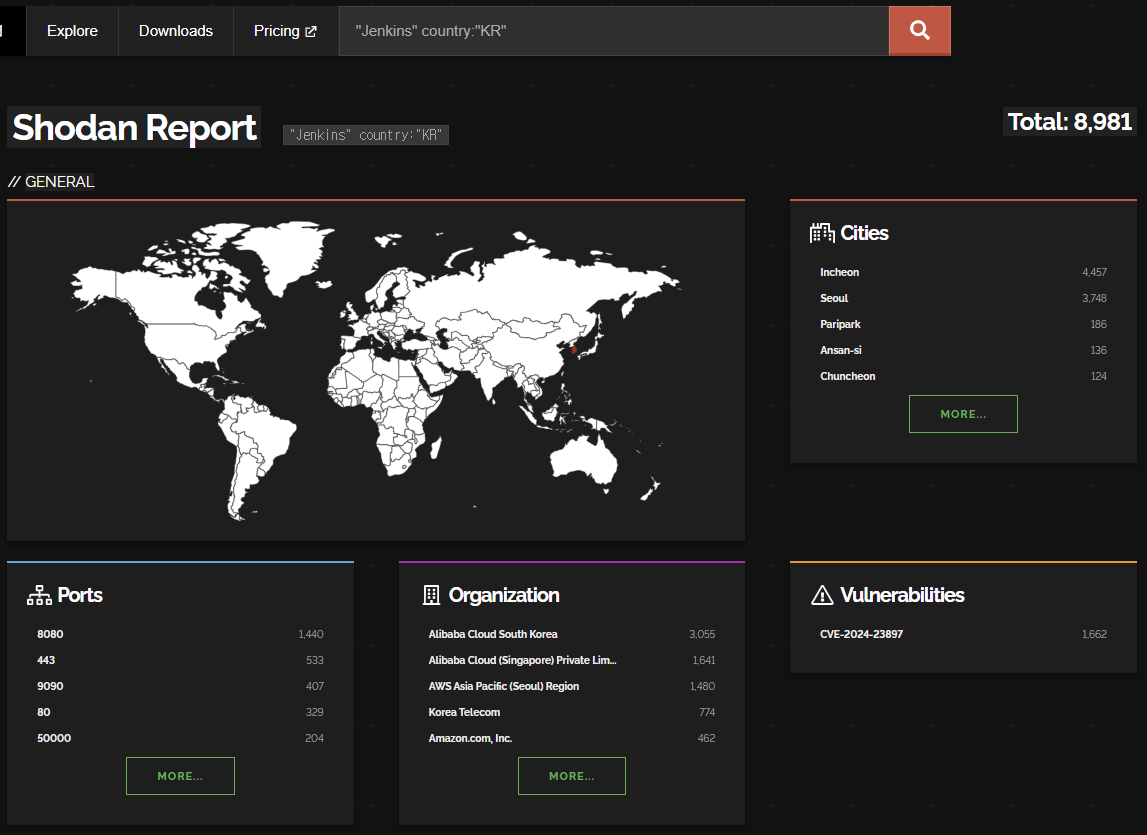This screenshot has height=835, width=1147.
Task: Select port 80 entry
Action: coord(43,712)
